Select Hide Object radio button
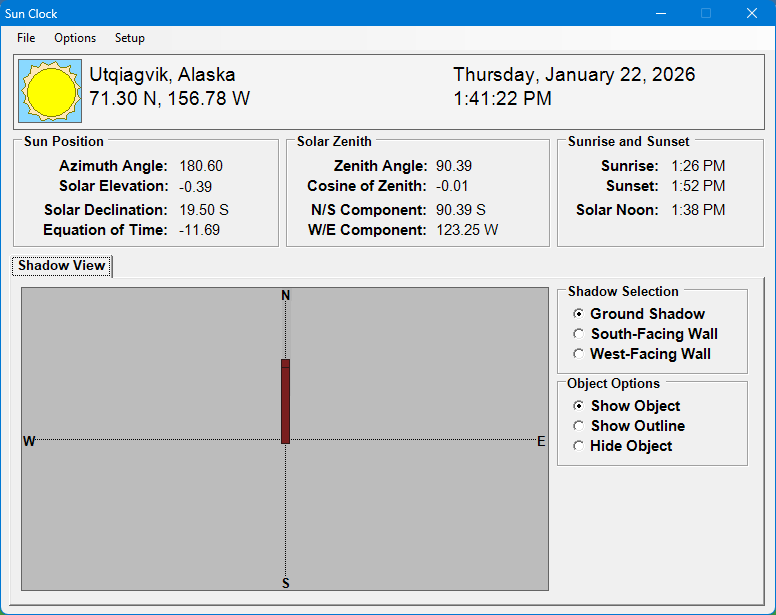 point(579,446)
